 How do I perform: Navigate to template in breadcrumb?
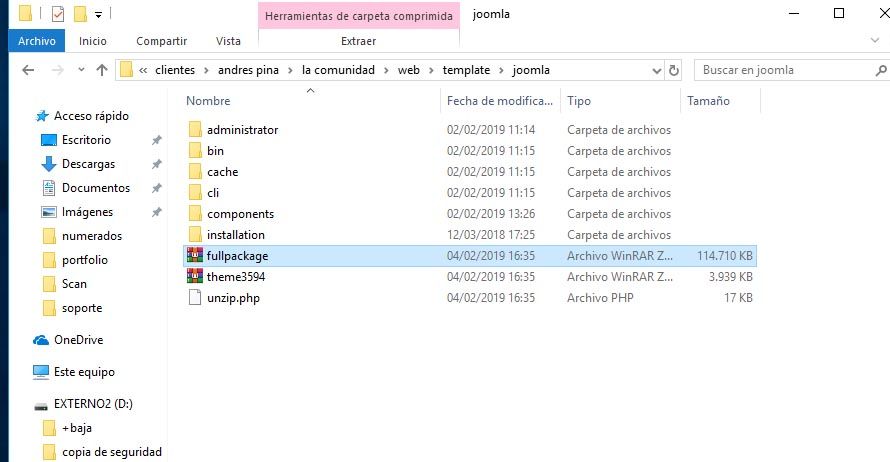click(466, 70)
